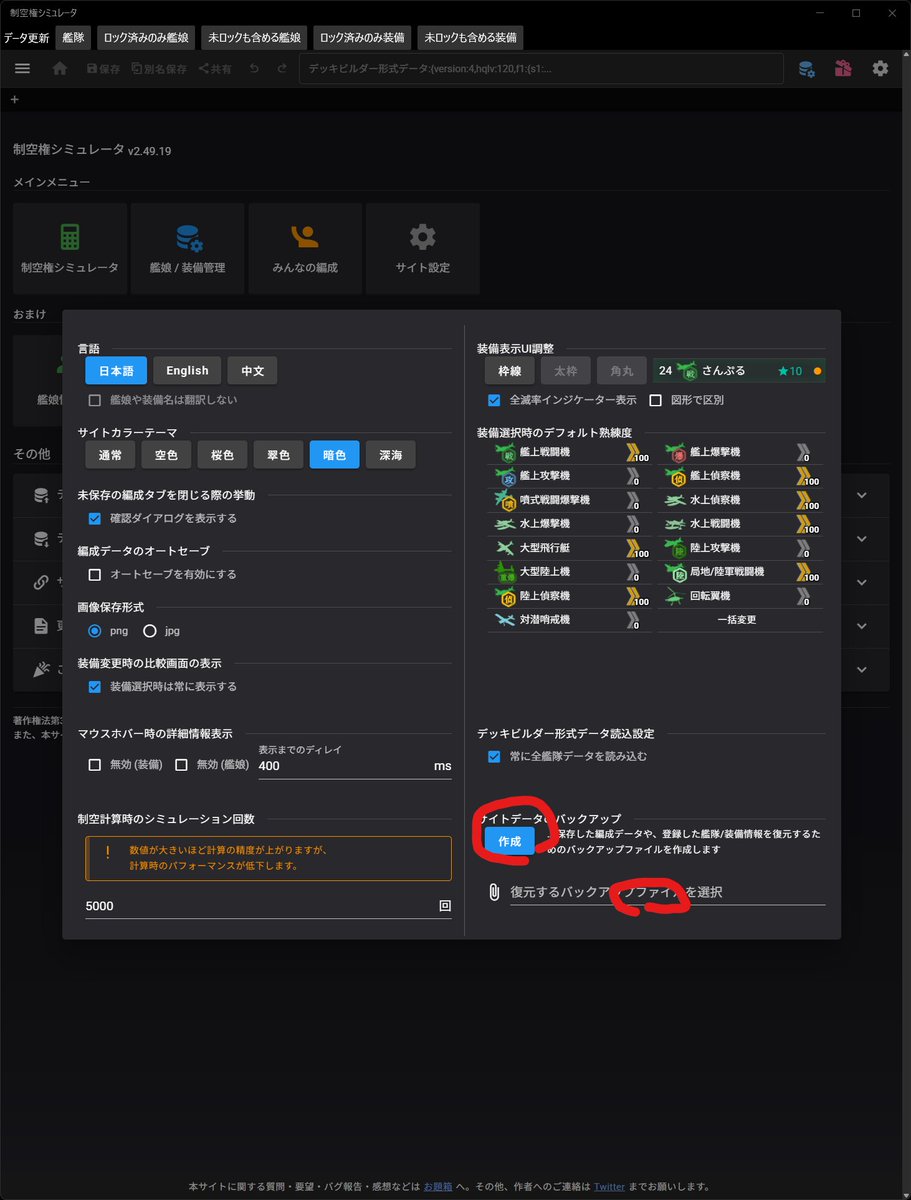
Task: Open proficiency level for 水上戦闘機
Action: [x=807, y=525]
